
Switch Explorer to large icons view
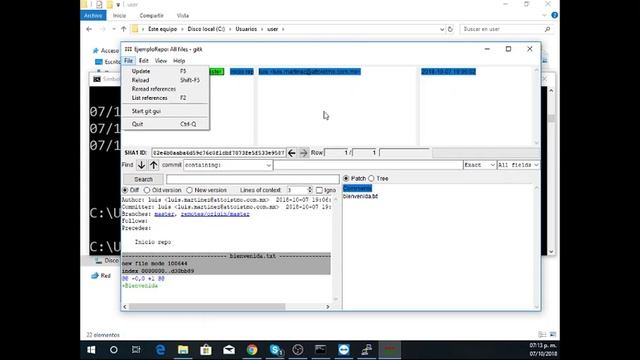coord(553,335)
